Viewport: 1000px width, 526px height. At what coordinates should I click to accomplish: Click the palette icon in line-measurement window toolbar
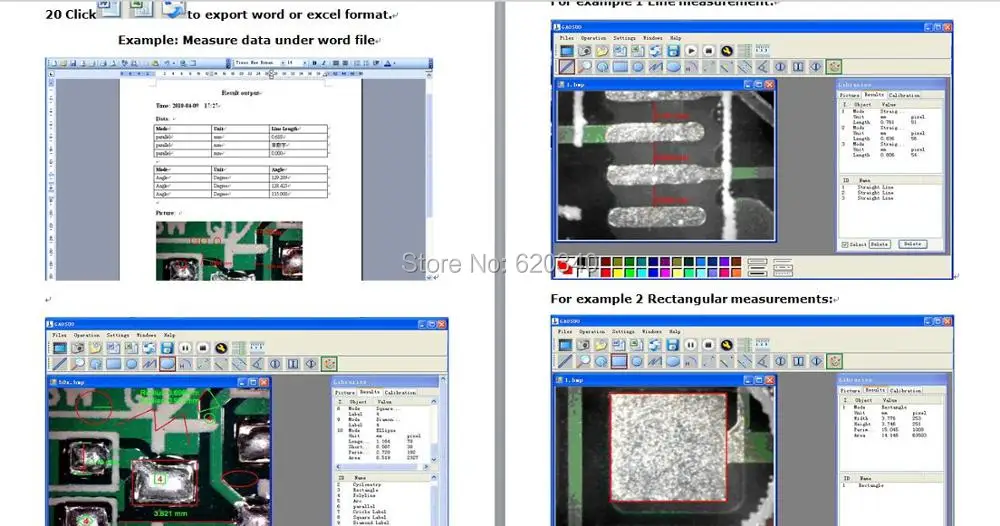click(x=834, y=66)
